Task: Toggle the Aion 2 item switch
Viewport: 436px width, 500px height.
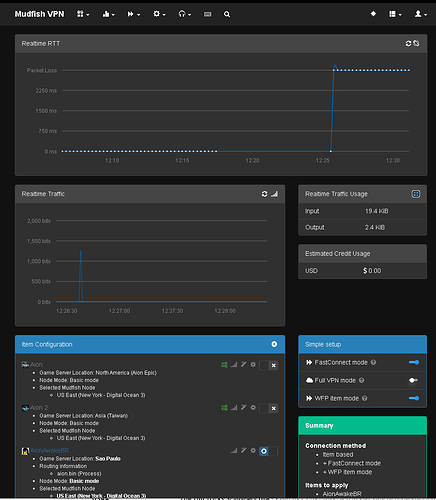Action: point(268,408)
